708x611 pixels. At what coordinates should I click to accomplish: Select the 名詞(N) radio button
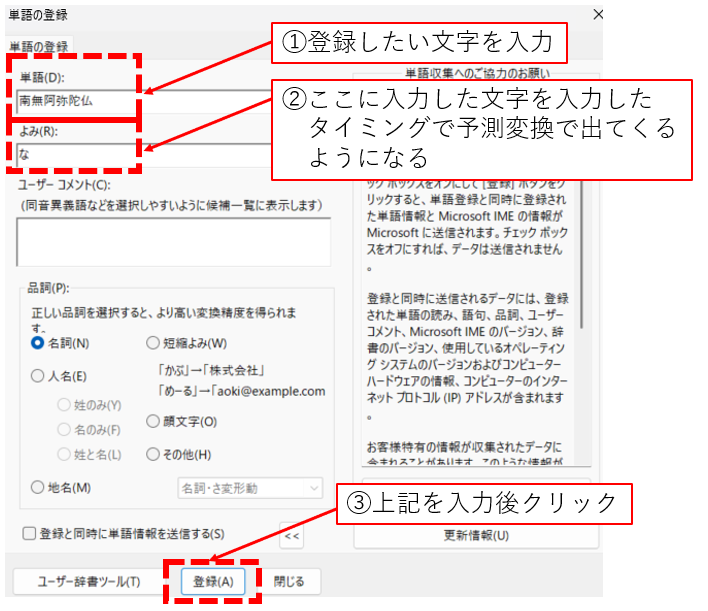[38, 343]
